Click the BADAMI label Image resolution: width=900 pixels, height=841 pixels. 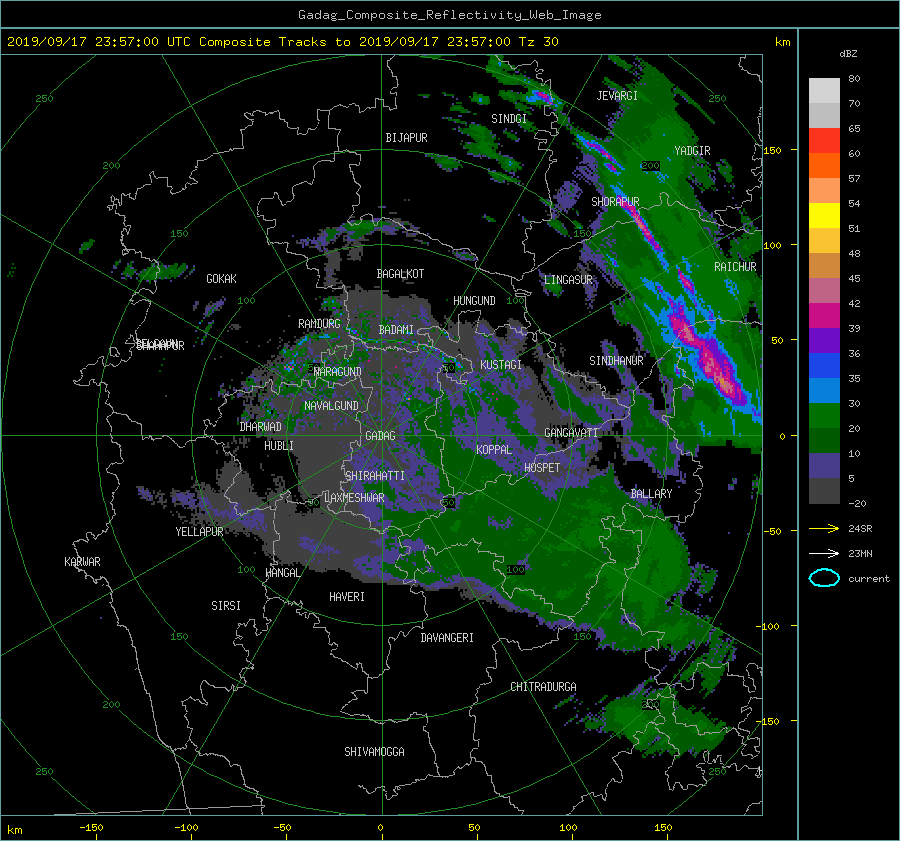(x=396, y=330)
